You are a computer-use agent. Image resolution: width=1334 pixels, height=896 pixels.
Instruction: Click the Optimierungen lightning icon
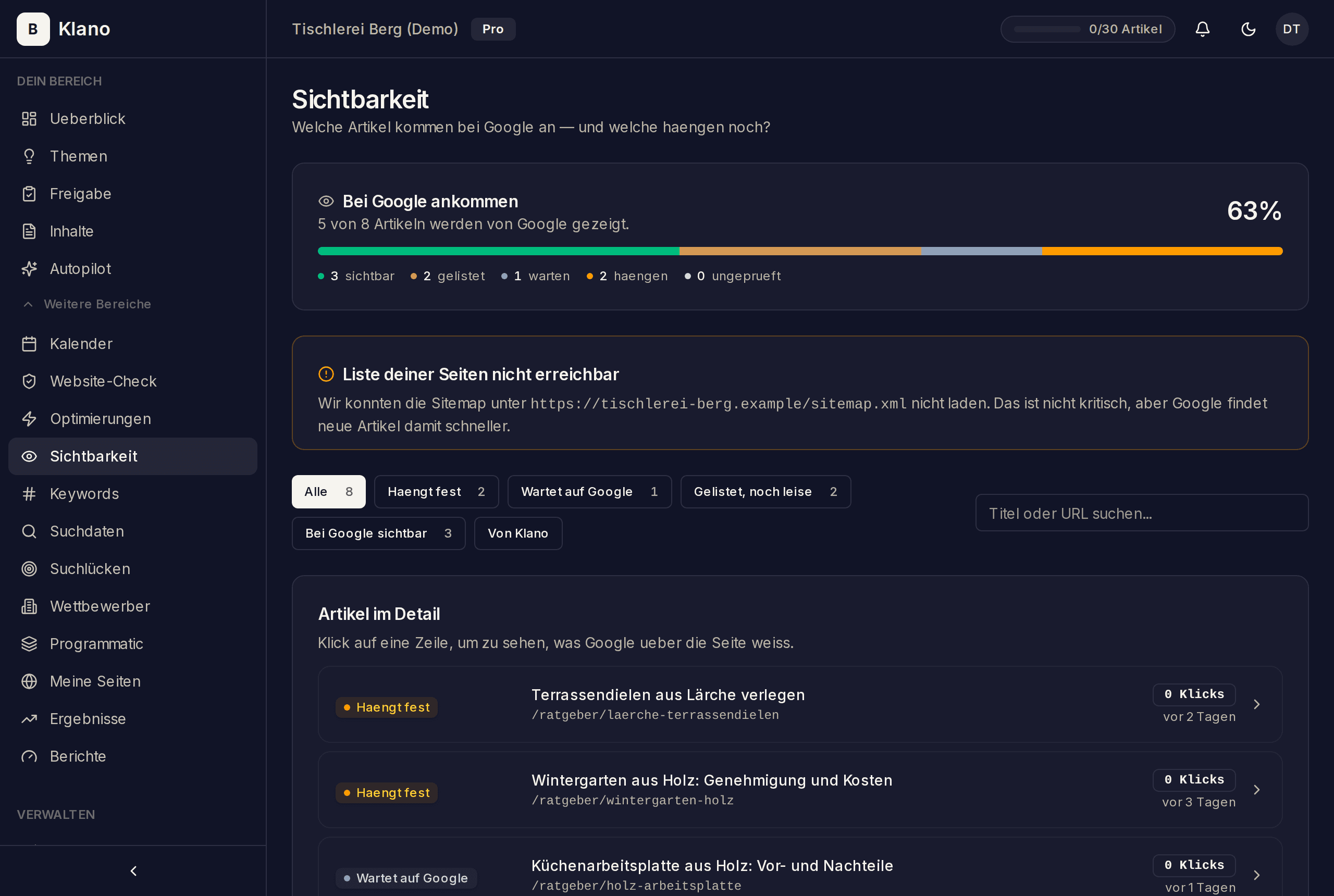[29, 419]
